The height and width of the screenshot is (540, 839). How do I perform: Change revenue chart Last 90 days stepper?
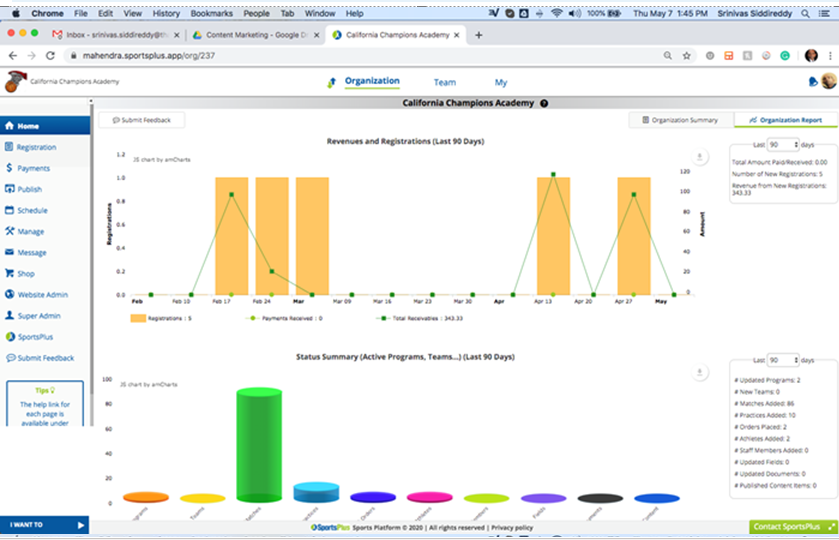tap(783, 144)
